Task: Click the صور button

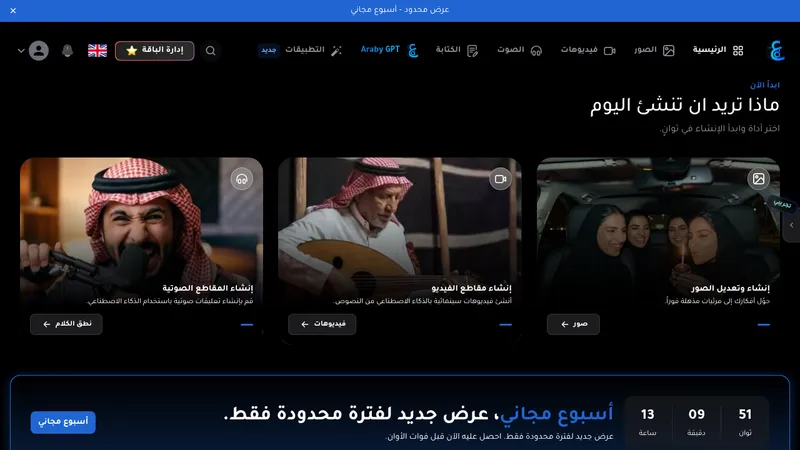Action: coord(573,324)
